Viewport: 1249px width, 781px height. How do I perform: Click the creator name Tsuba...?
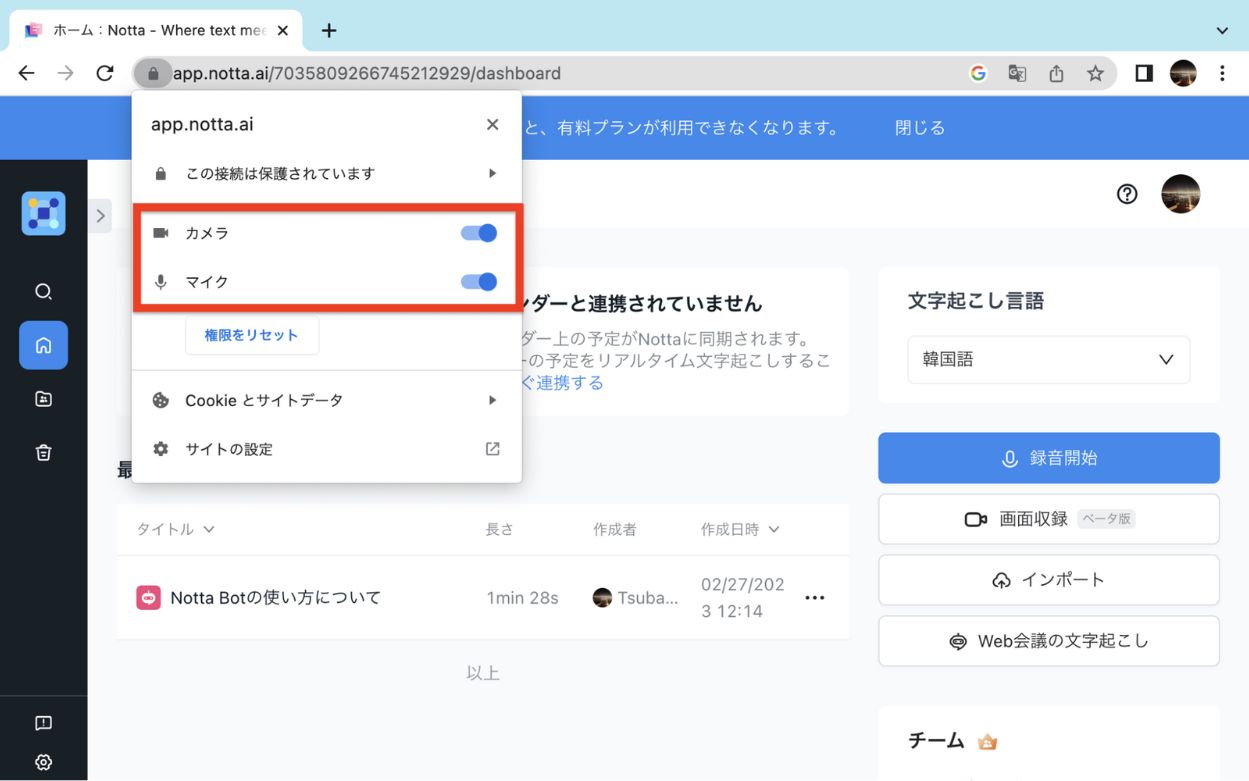[648, 598]
